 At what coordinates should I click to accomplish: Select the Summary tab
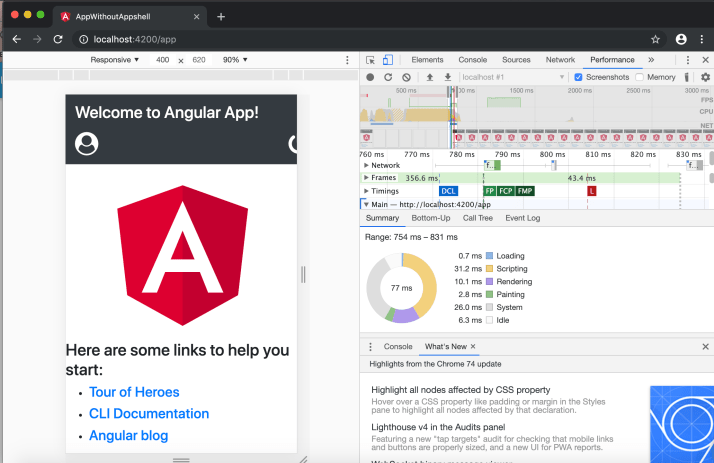tap(382, 218)
